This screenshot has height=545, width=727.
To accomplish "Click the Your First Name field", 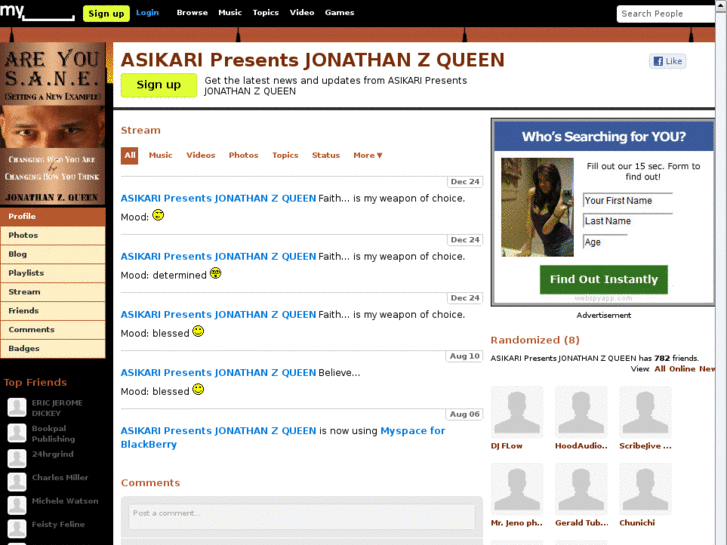I will click(x=628, y=200).
